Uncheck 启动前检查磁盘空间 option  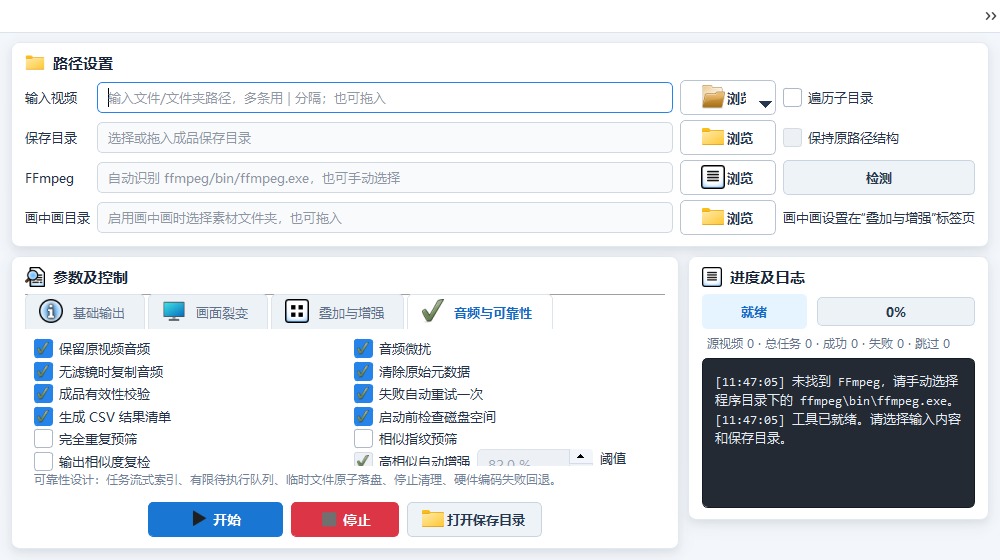(363, 416)
